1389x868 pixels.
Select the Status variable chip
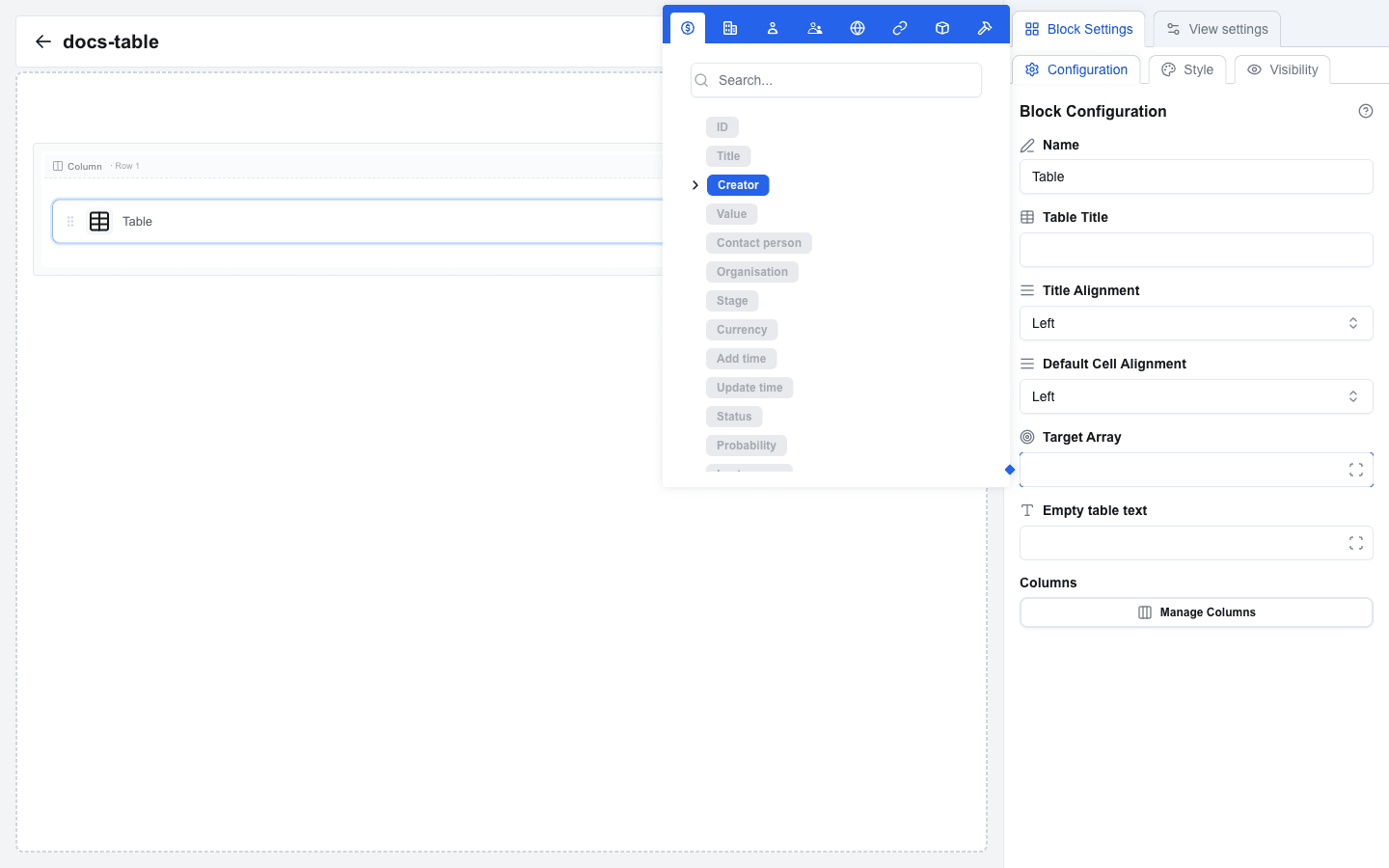pyautogui.click(x=734, y=417)
